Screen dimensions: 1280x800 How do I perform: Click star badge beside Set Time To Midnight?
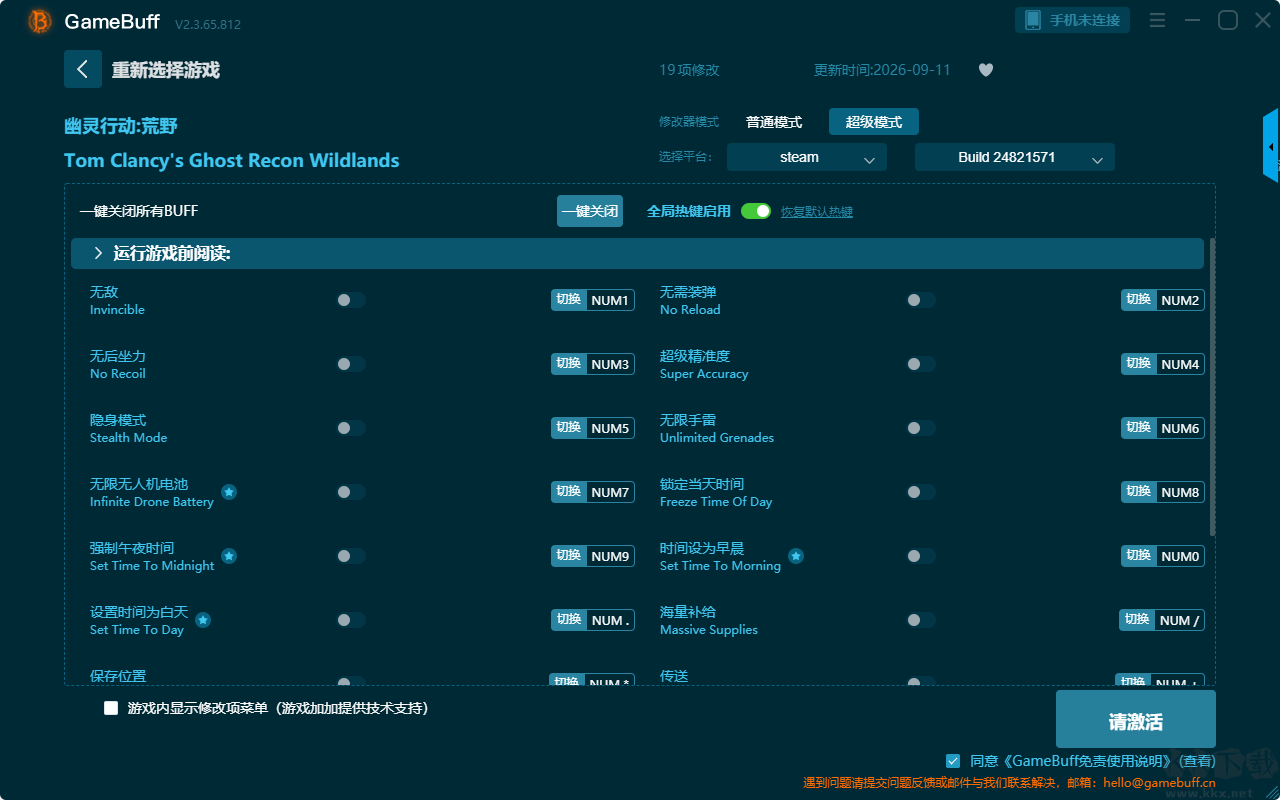(229, 556)
